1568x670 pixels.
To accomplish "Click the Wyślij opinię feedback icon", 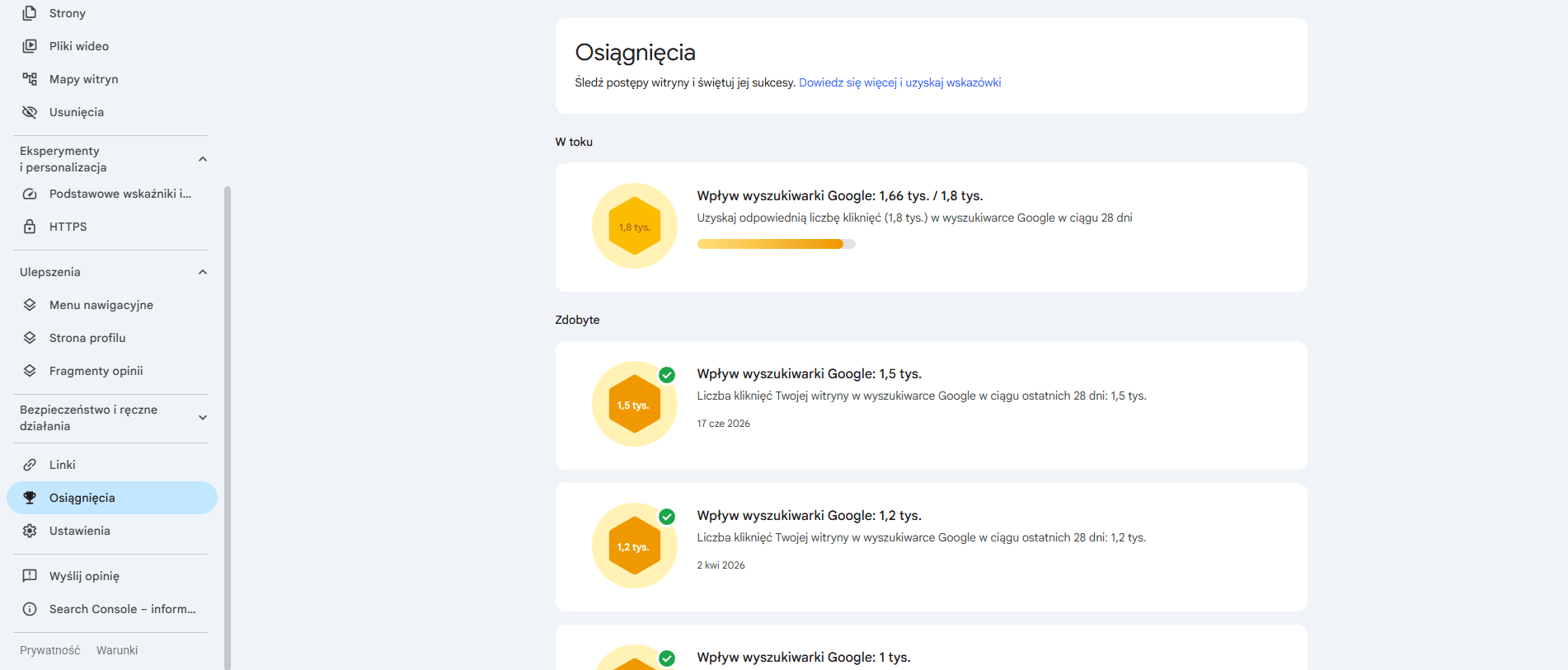I will 30,576.
